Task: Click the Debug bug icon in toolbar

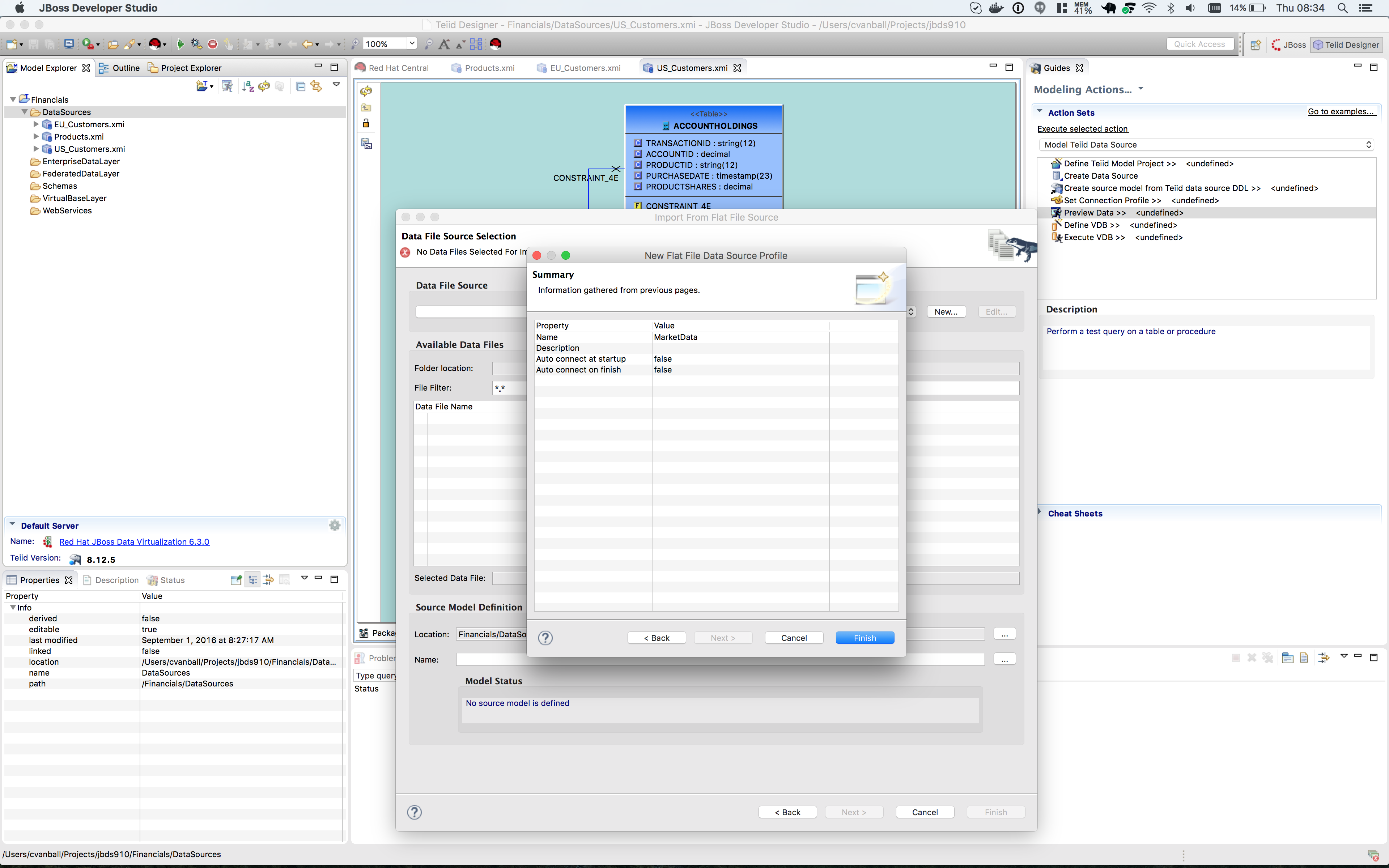Action: 196,44
